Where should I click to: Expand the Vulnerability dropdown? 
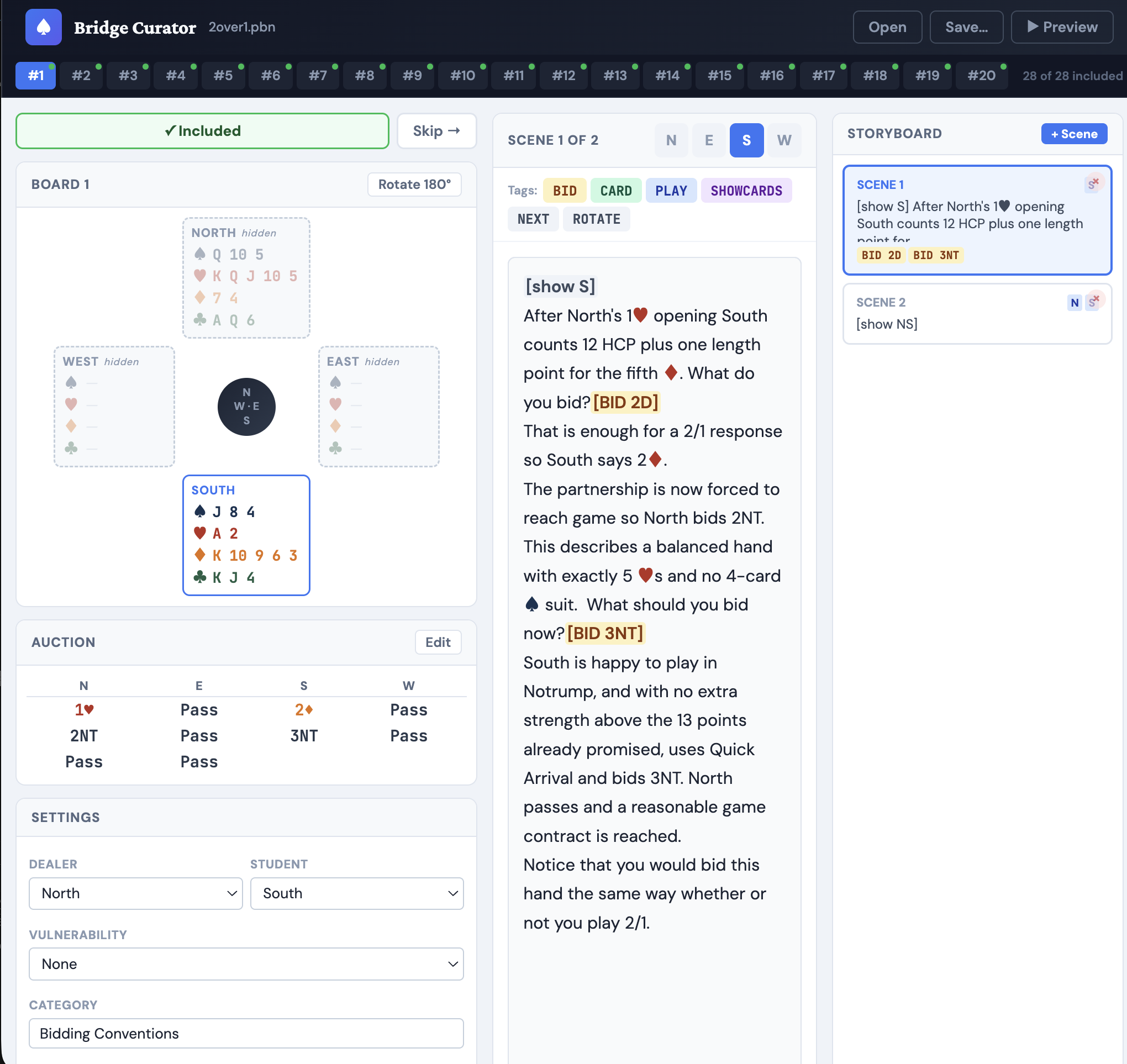(x=246, y=963)
